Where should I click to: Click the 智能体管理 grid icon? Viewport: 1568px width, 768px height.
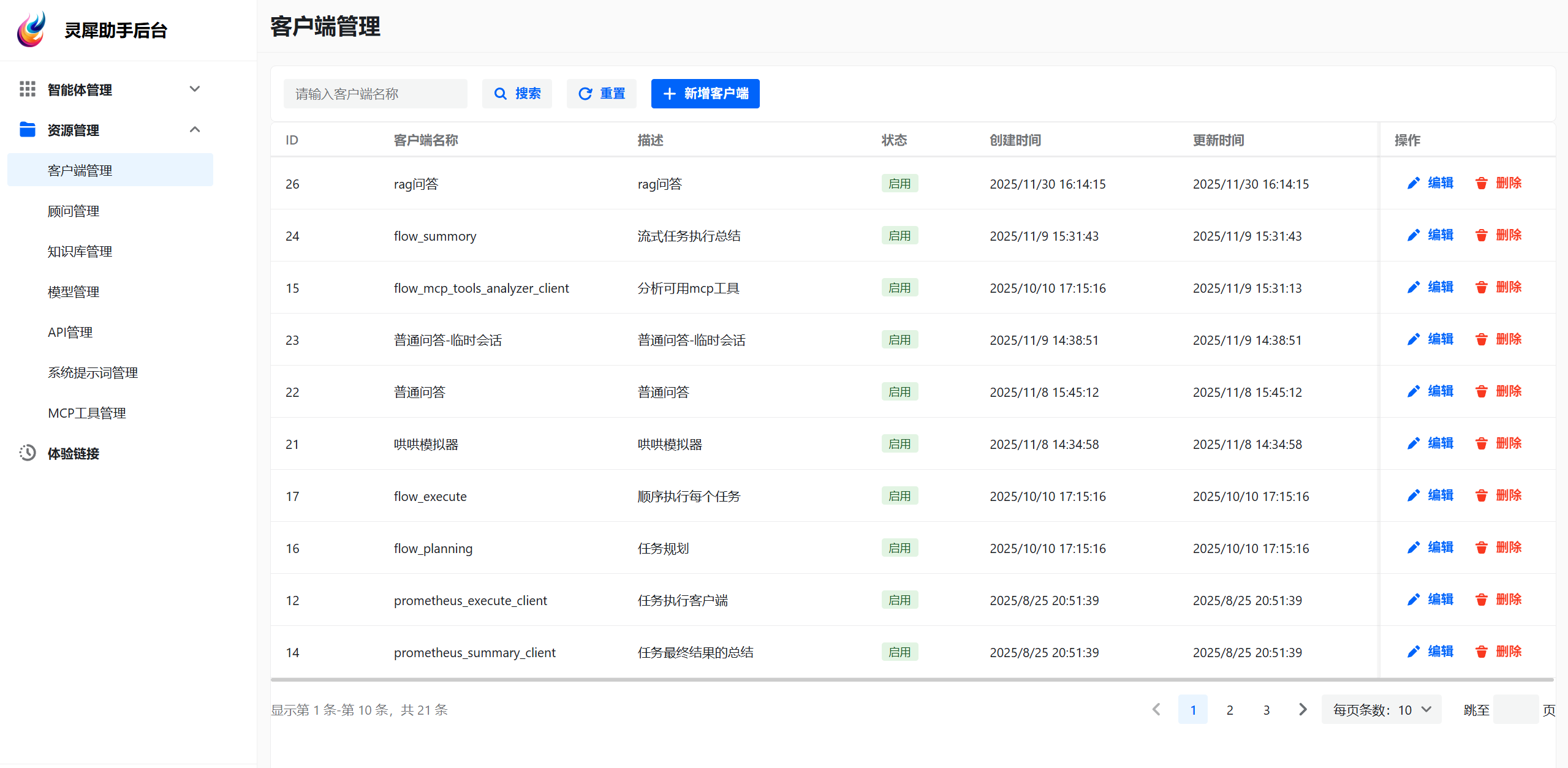pos(28,89)
